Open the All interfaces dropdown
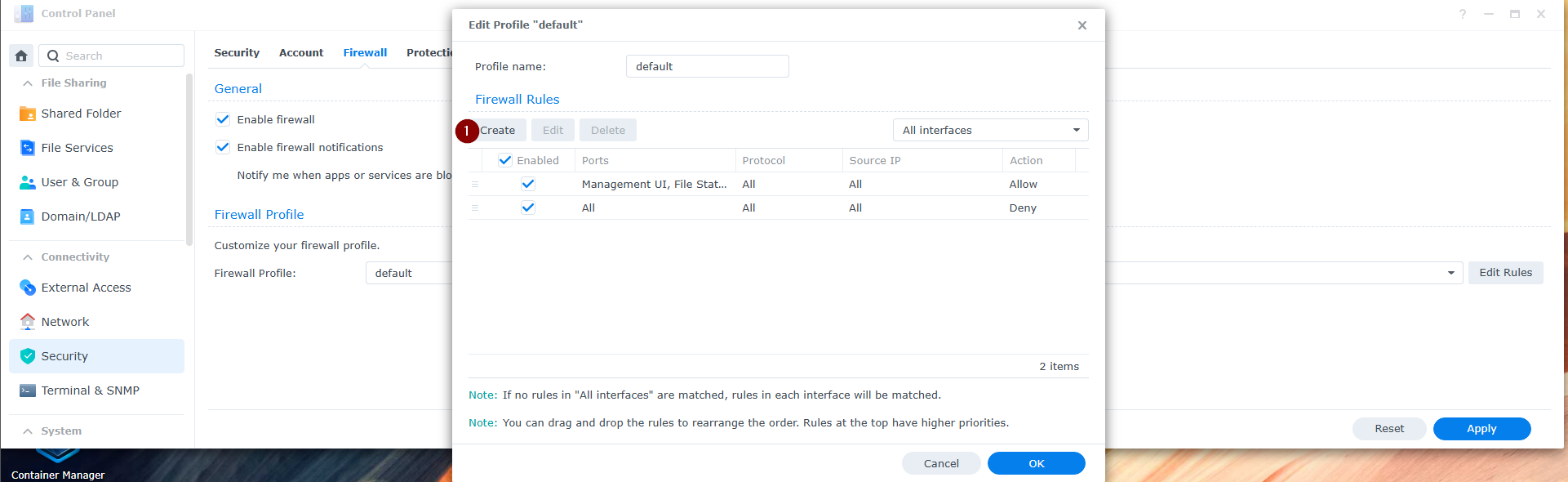Screen dimensions: 1568x482 coord(990,130)
